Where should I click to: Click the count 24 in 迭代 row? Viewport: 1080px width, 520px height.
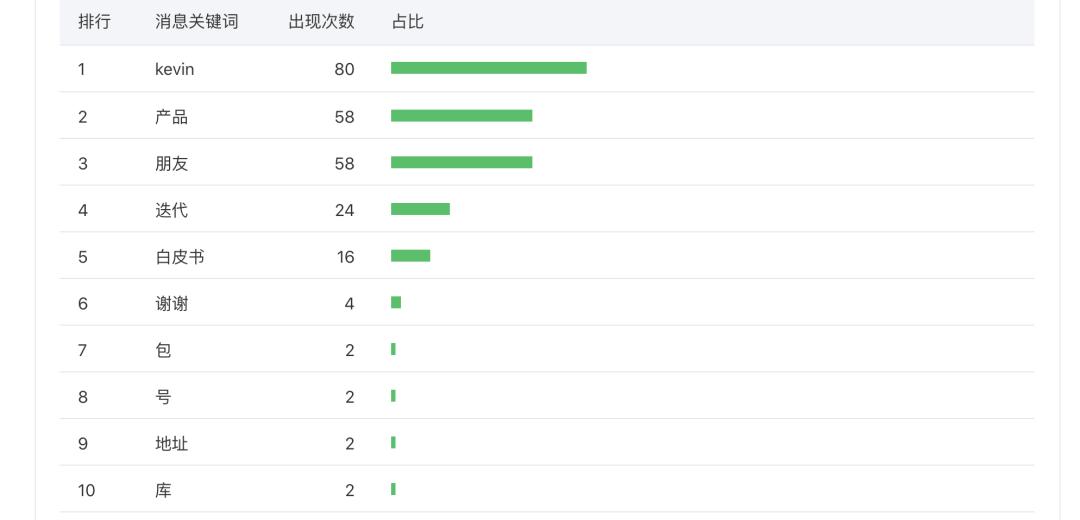pyautogui.click(x=344, y=210)
